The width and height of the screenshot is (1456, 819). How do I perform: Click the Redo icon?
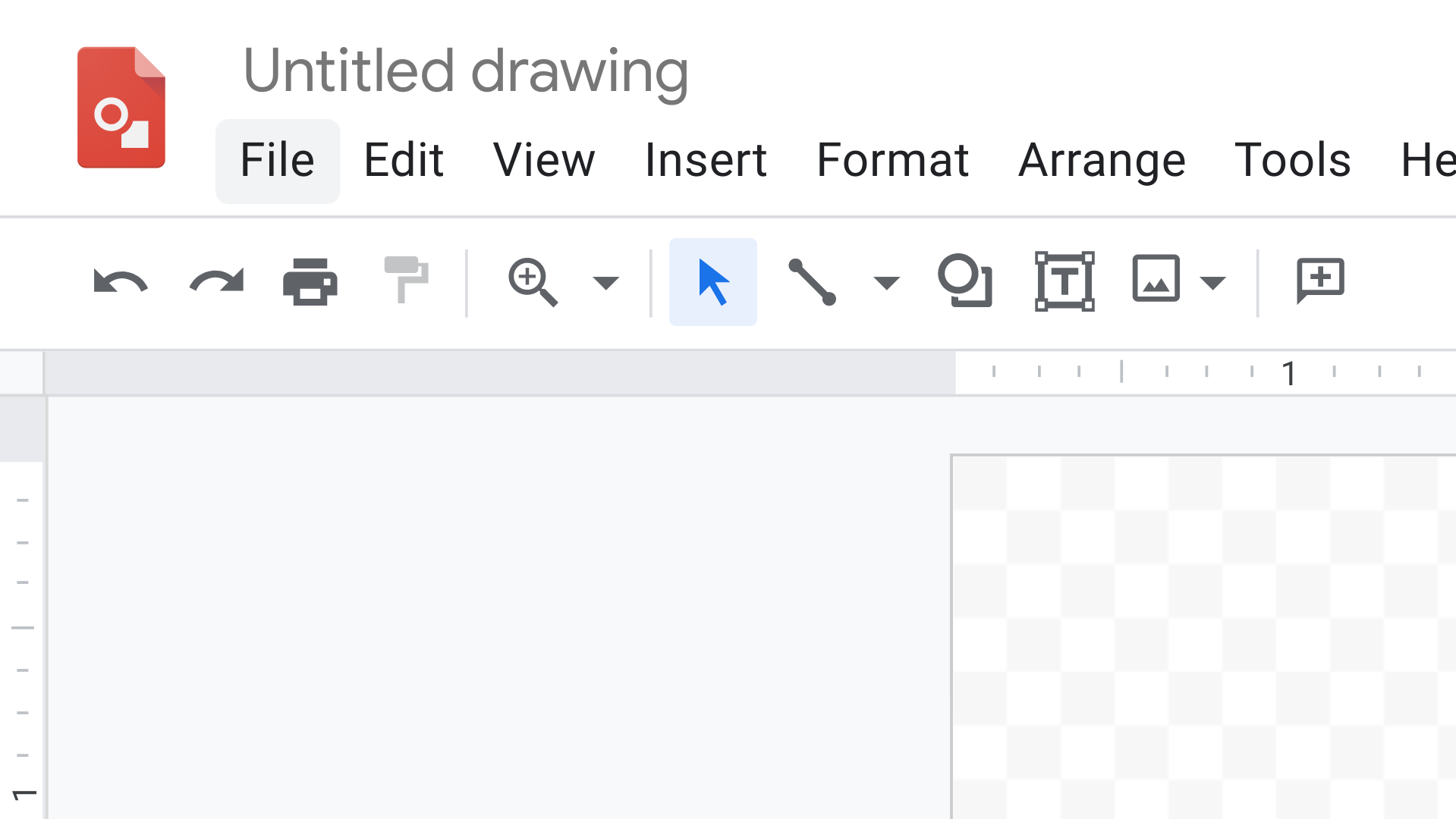pyautogui.click(x=216, y=281)
